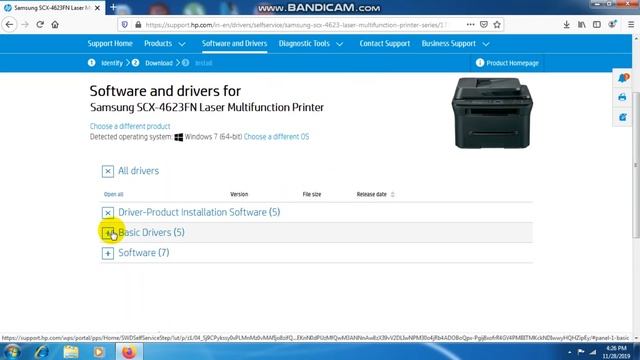Screen dimensions: 640x360
Task: Click the tracking protection shield icon
Action: pyautogui.click(x=125, y=25)
